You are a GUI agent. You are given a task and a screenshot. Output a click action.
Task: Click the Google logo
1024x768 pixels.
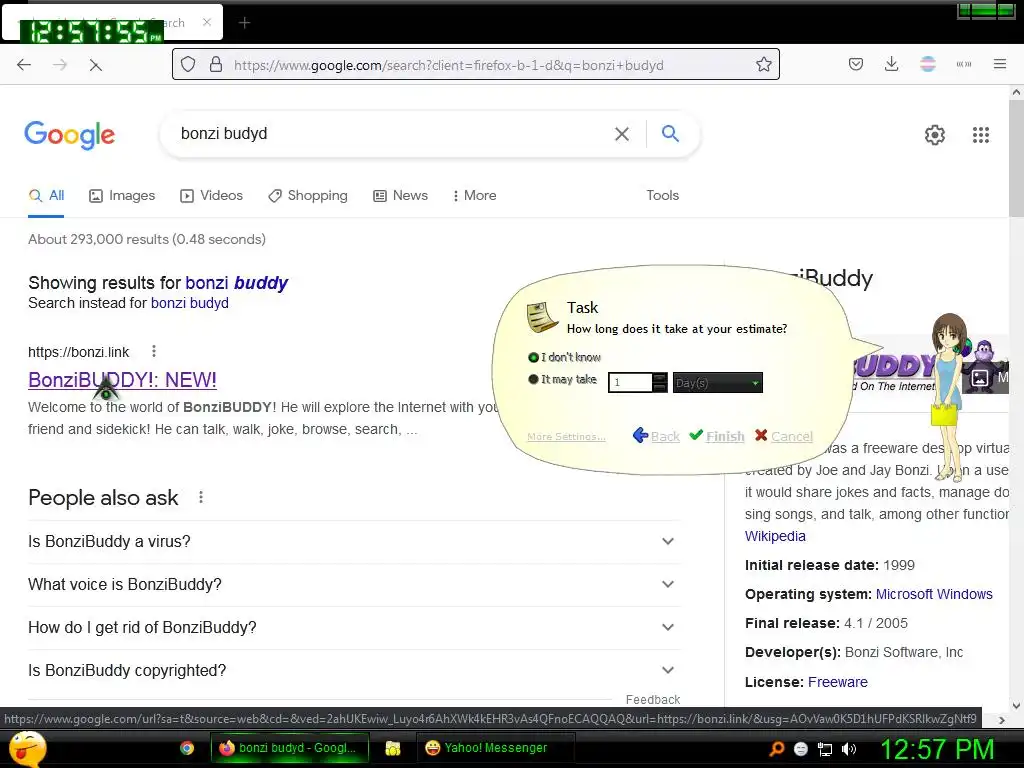(69, 135)
